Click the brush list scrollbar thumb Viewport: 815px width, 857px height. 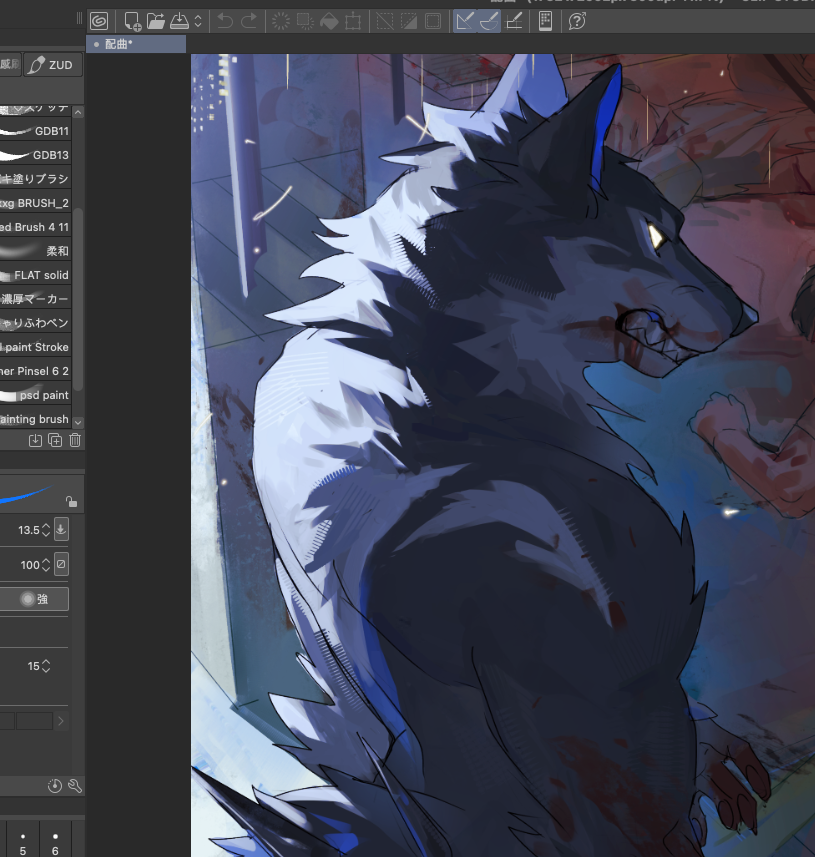(x=78, y=299)
